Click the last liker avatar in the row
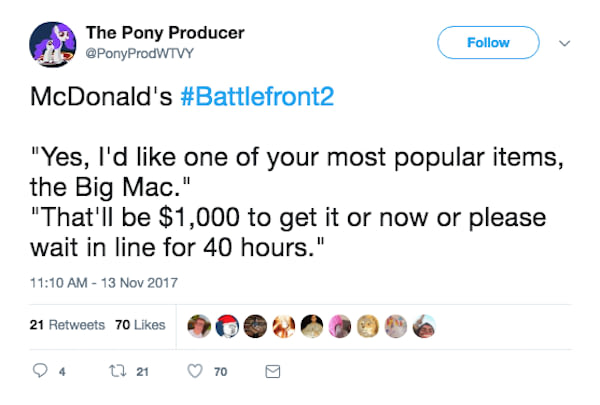The image size is (600, 405). (x=422, y=326)
